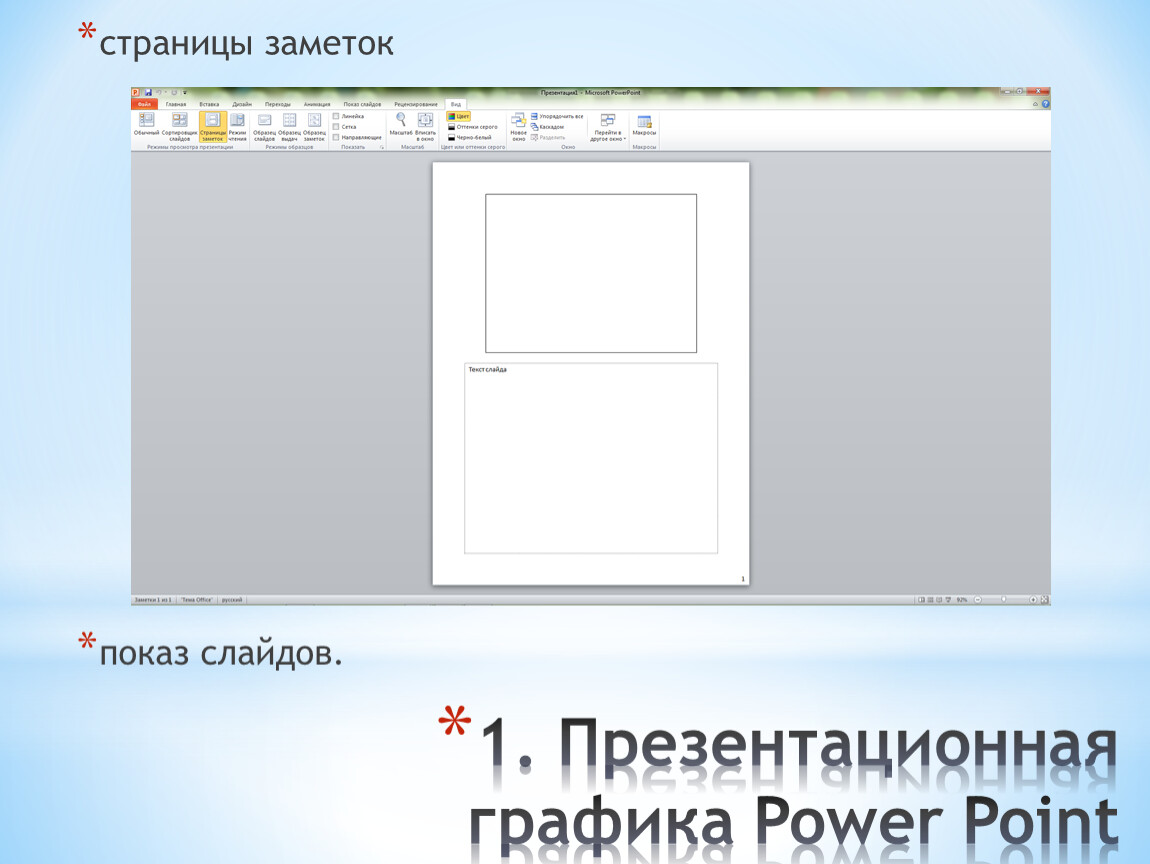Open the Help question mark icon
The image size is (1150, 864).
click(x=1046, y=104)
